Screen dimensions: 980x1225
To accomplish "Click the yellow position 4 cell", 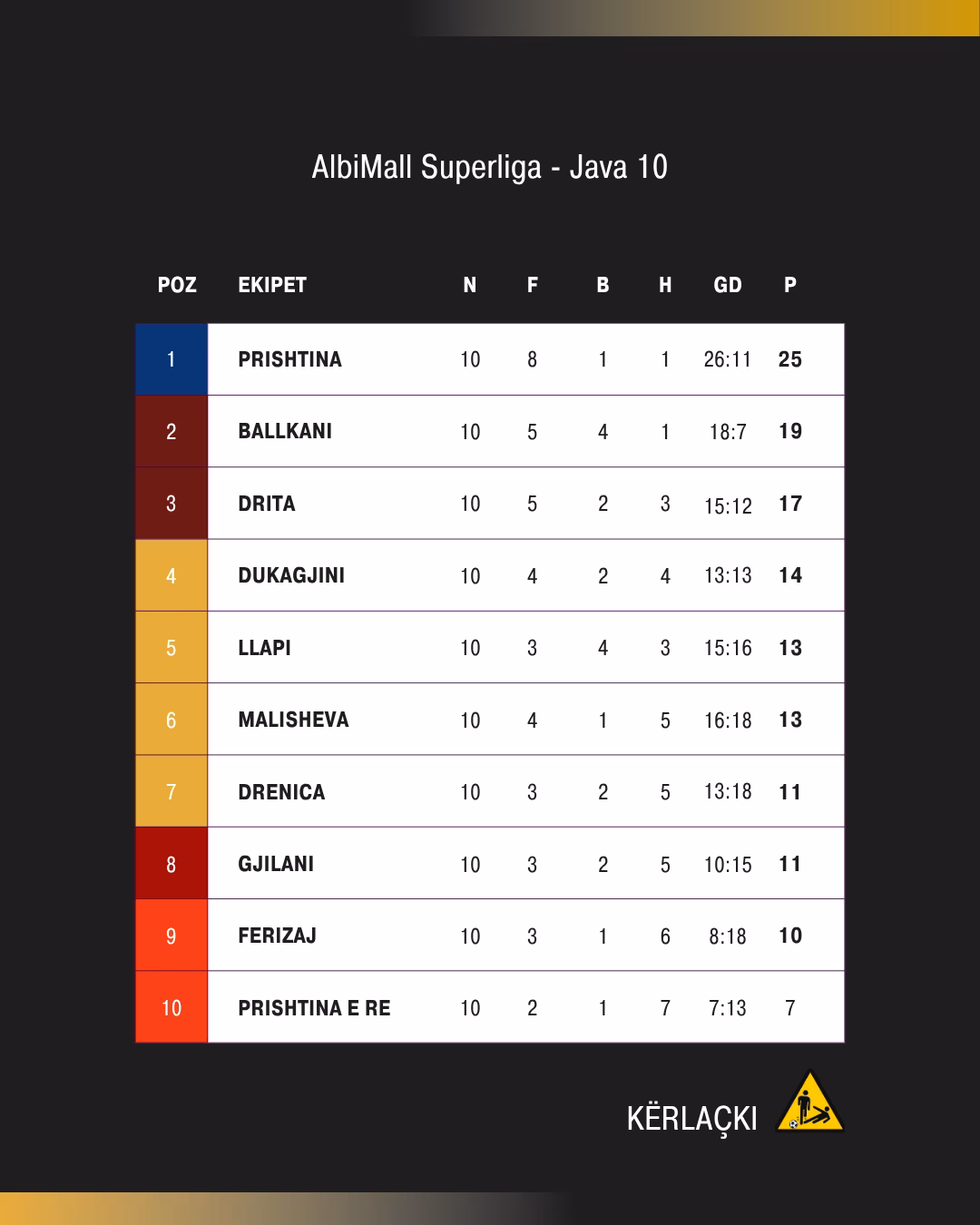I will tap(171, 575).
